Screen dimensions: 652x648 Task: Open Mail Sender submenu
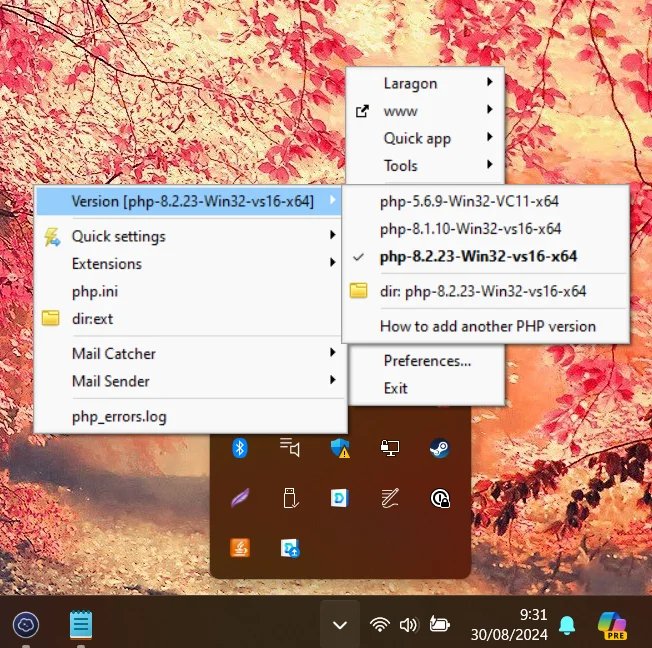190,381
